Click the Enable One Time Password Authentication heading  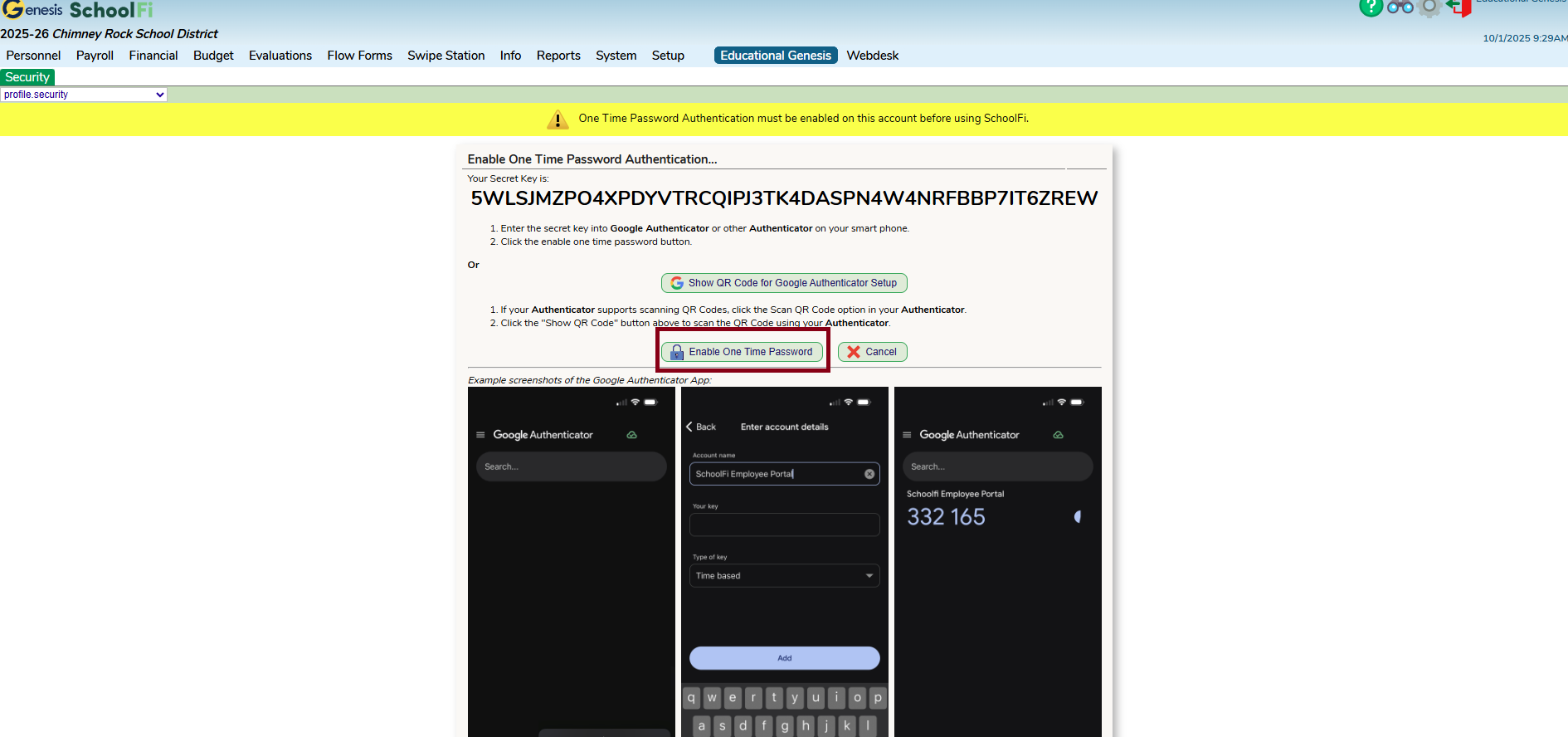click(x=592, y=159)
